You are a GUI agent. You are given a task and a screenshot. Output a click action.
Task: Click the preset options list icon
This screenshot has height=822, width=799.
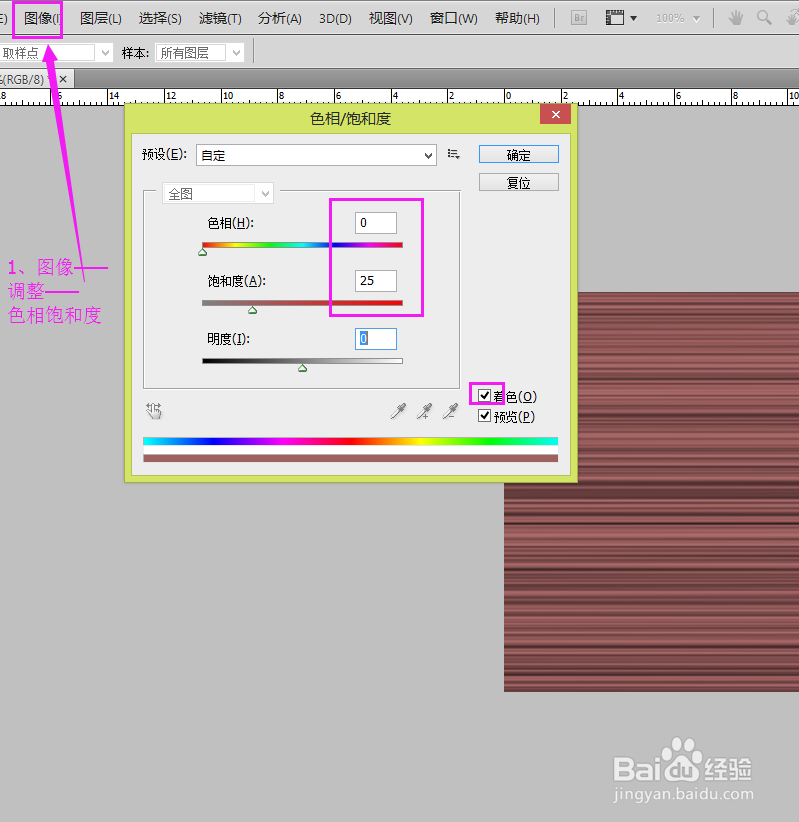(x=454, y=154)
